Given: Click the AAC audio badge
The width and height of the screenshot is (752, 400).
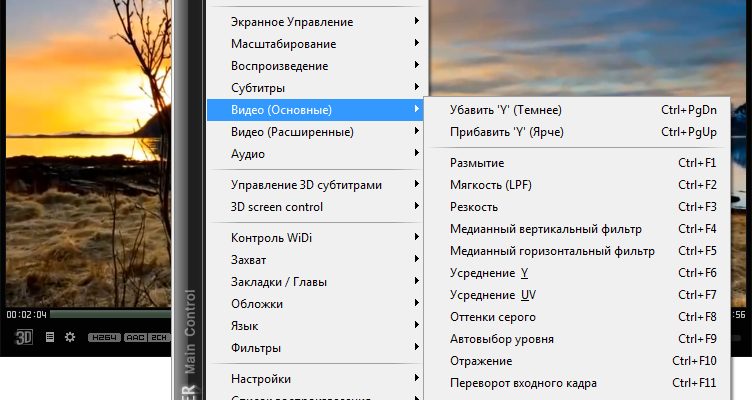Looking at the screenshot, I should pyautogui.click(x=135, y=337).
